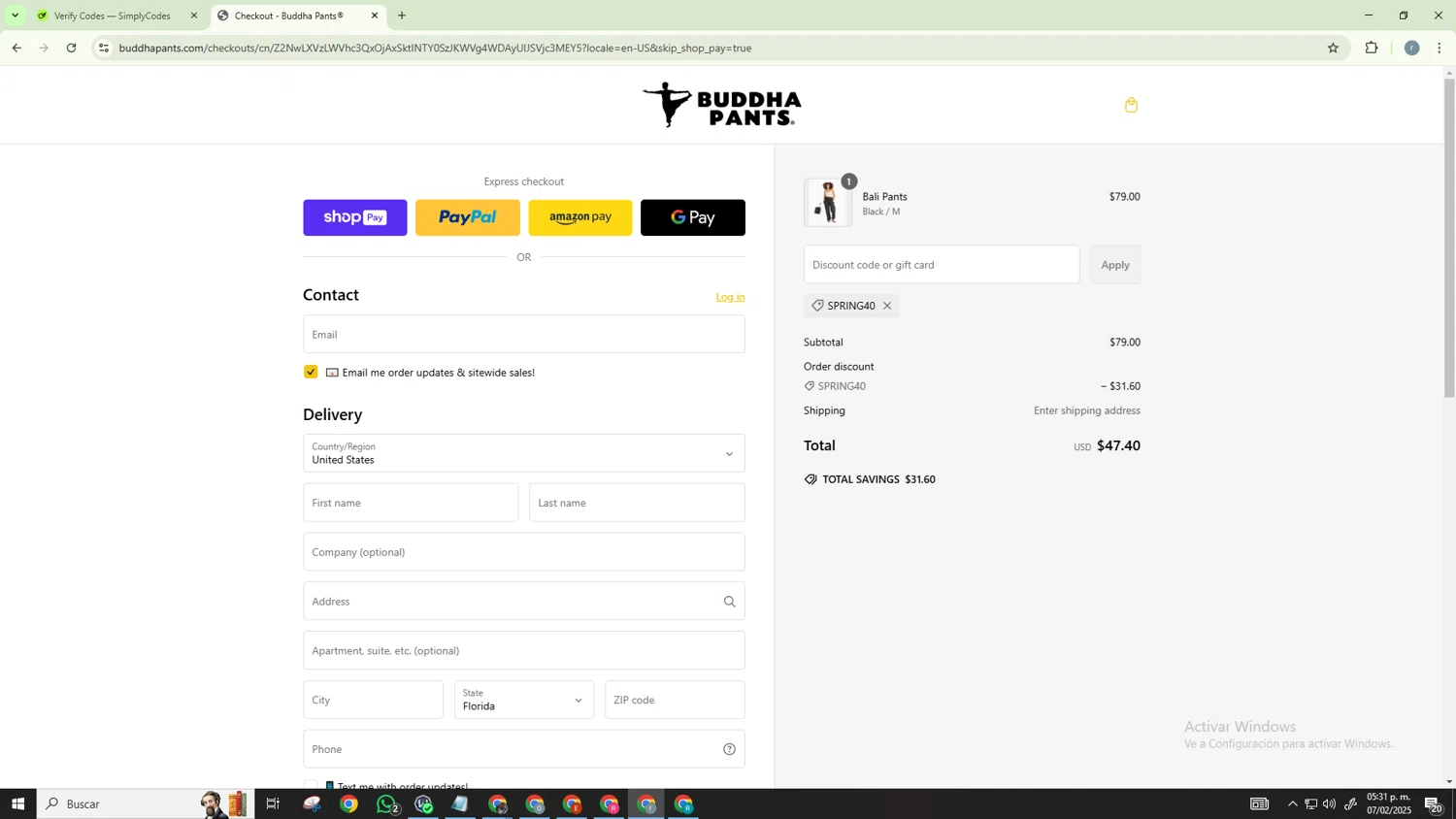The image size is (1456, 819).
Task: Click the 'TOTAL SAVINGS $31.60' text
Action: [x=878, y=479]
